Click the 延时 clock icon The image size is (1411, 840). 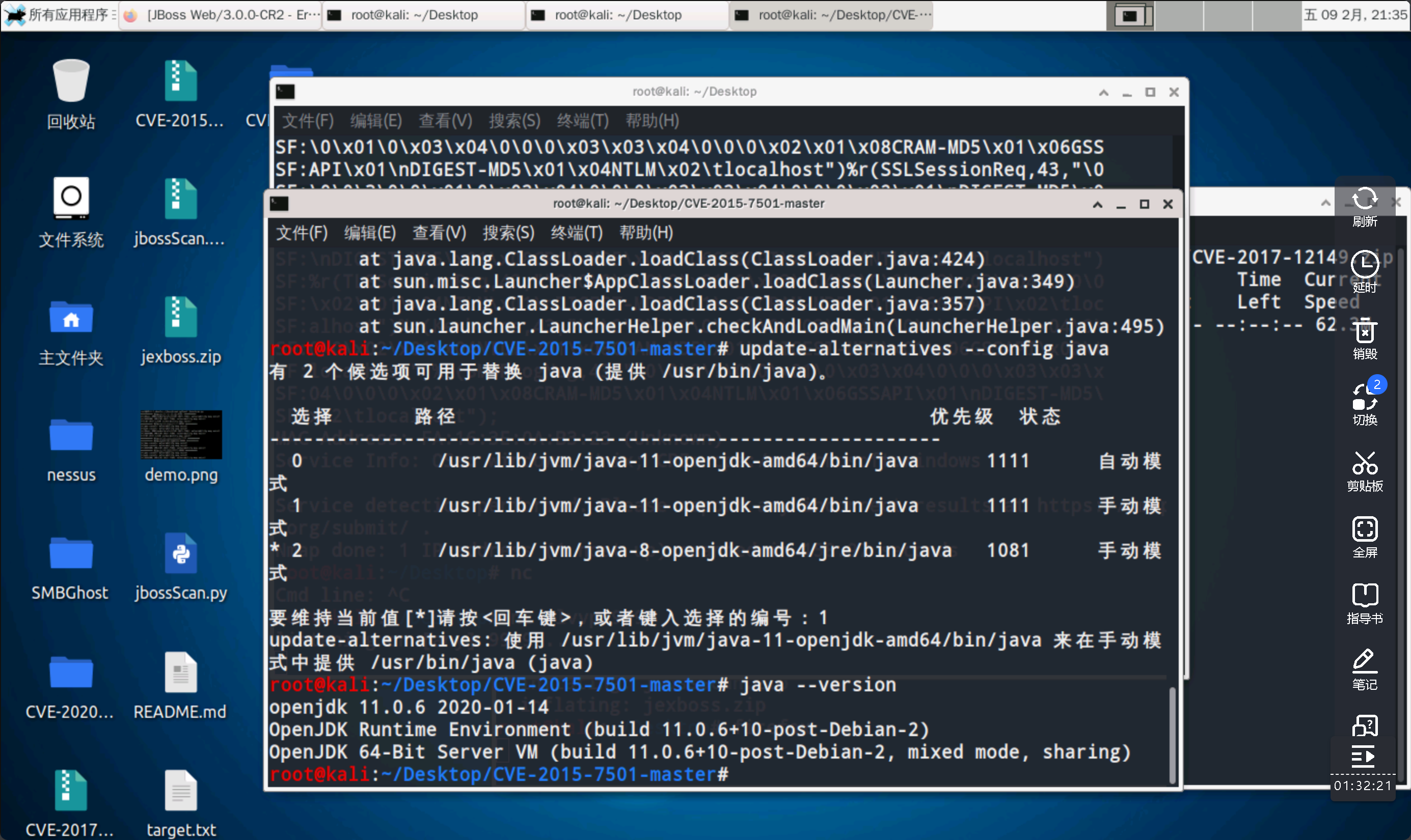(1364, 265)
